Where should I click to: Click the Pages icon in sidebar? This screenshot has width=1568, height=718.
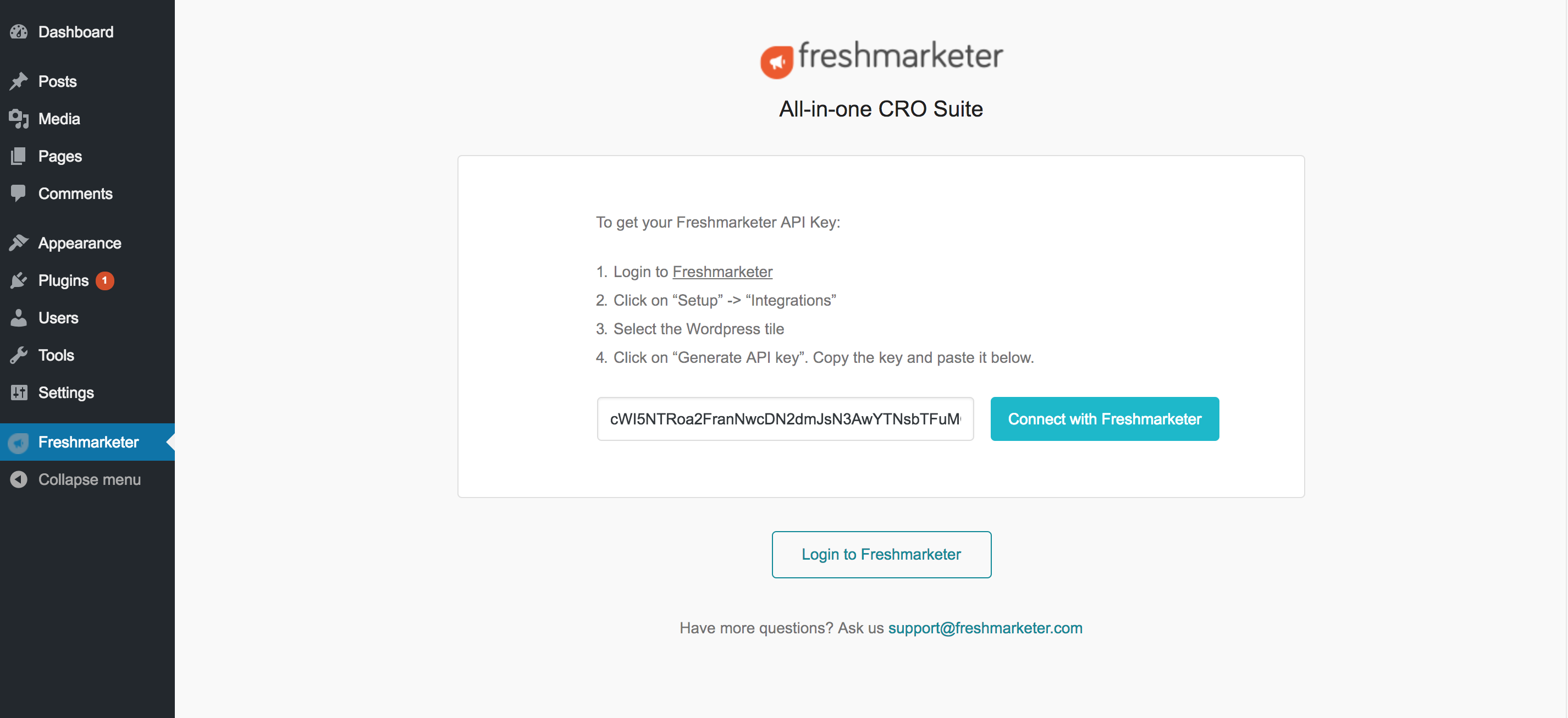(19, 156)
